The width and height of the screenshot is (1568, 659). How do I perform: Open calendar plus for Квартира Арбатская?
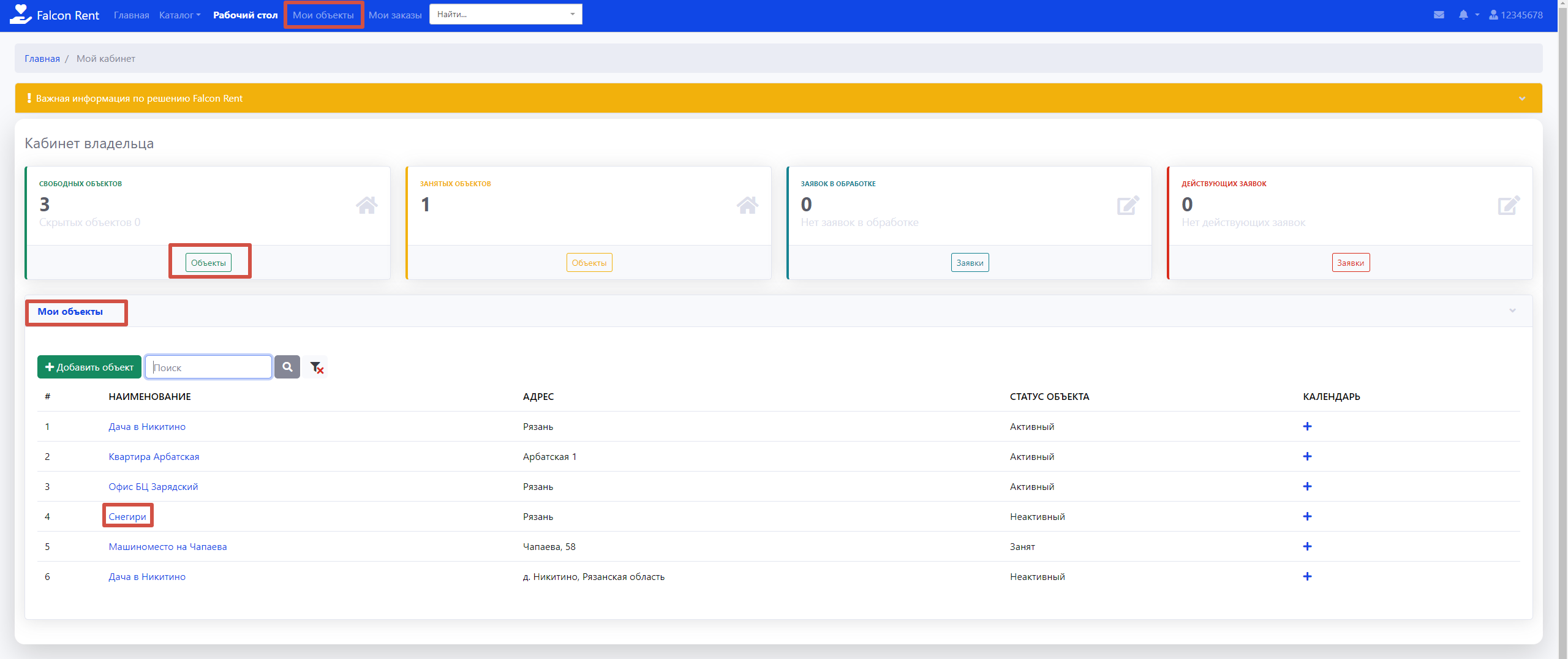[x=1307, y=456]
